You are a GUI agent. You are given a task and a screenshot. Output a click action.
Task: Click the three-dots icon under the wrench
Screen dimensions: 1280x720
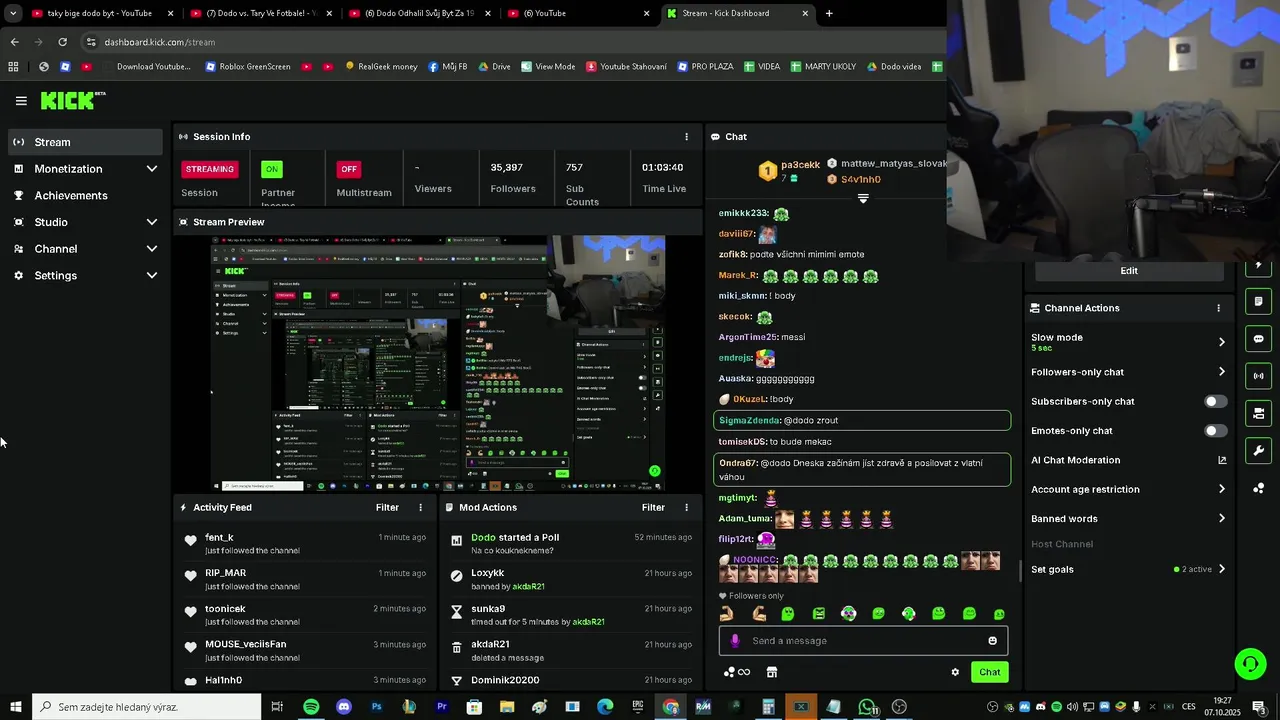click(1258, 488)
